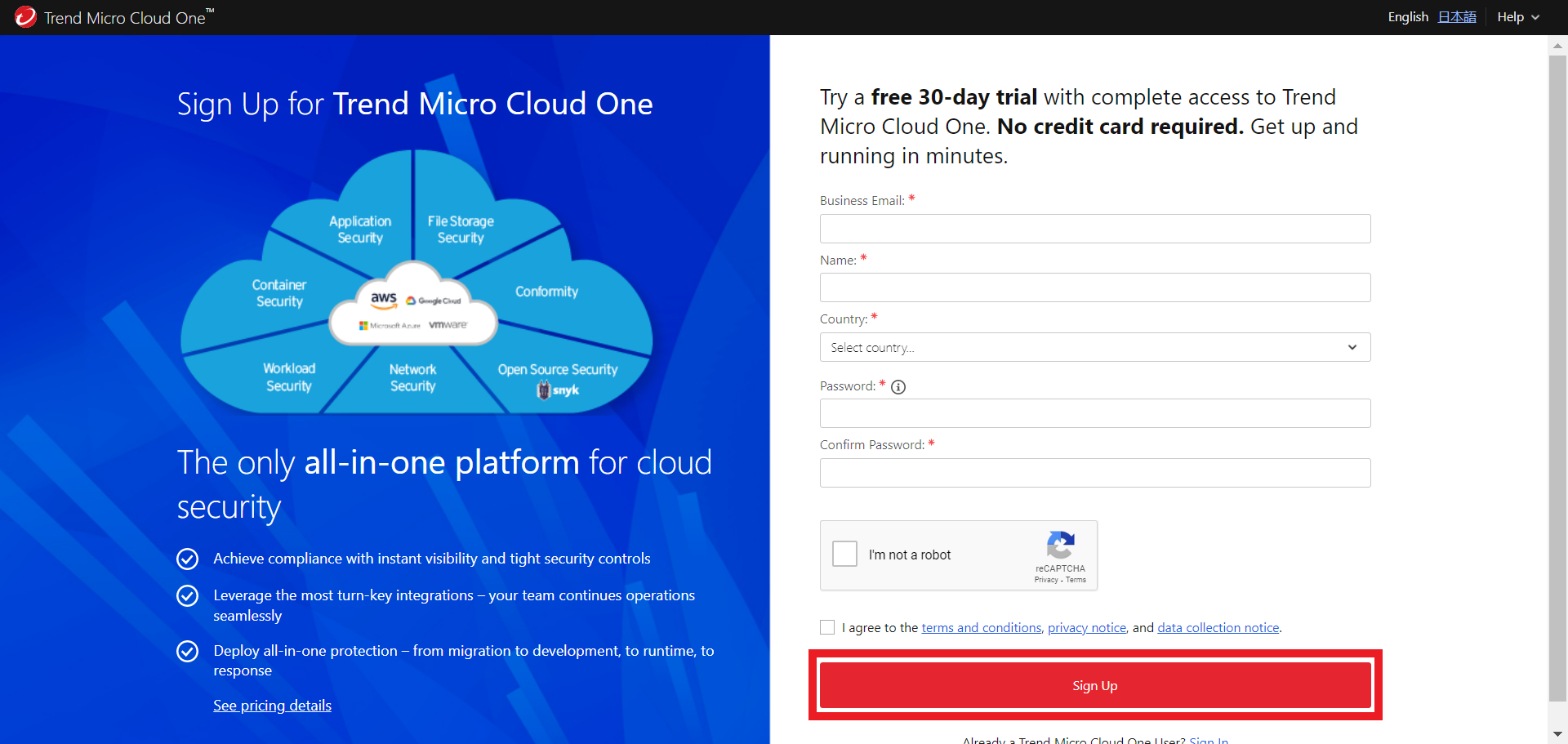Click the scrollbar down arrow

click(1557, 734)
